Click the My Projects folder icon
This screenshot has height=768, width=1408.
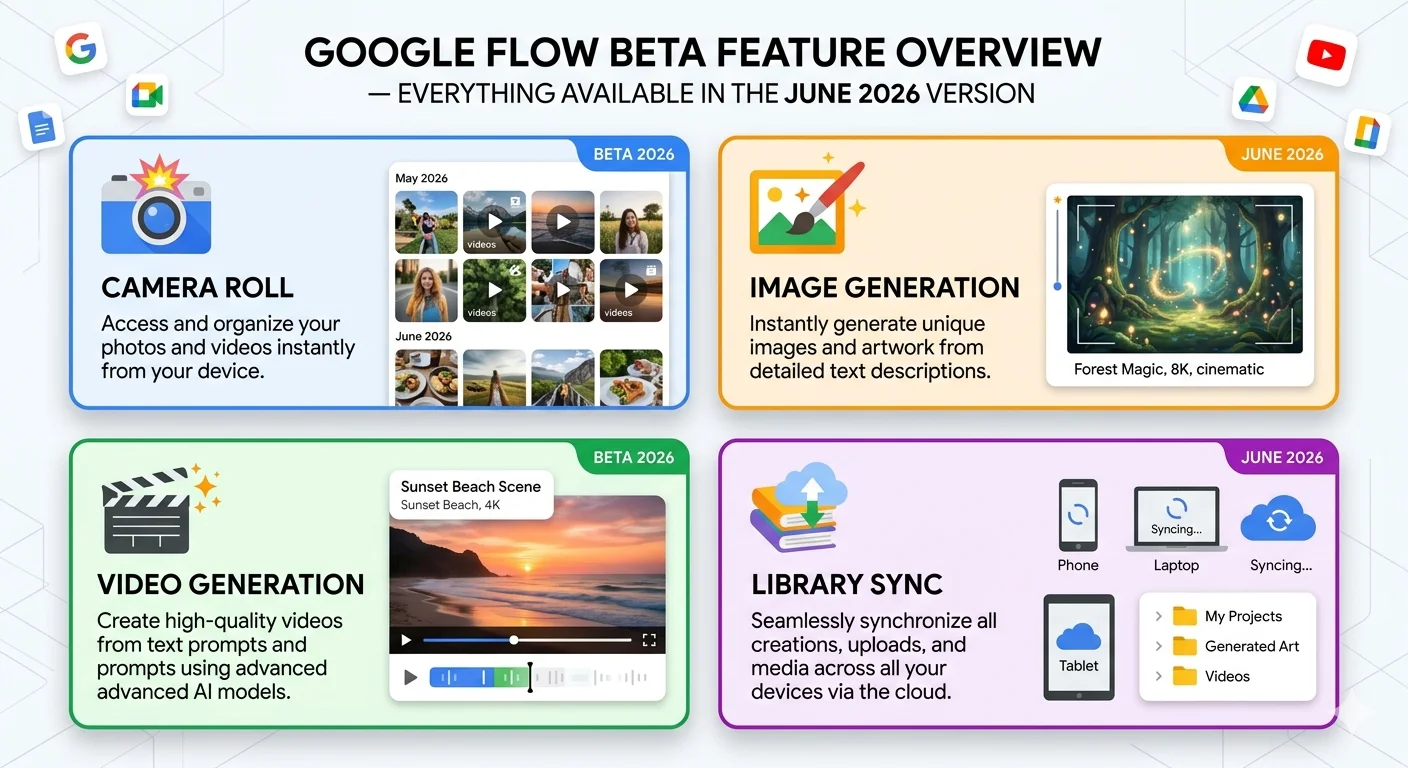tap(1185, 616)
